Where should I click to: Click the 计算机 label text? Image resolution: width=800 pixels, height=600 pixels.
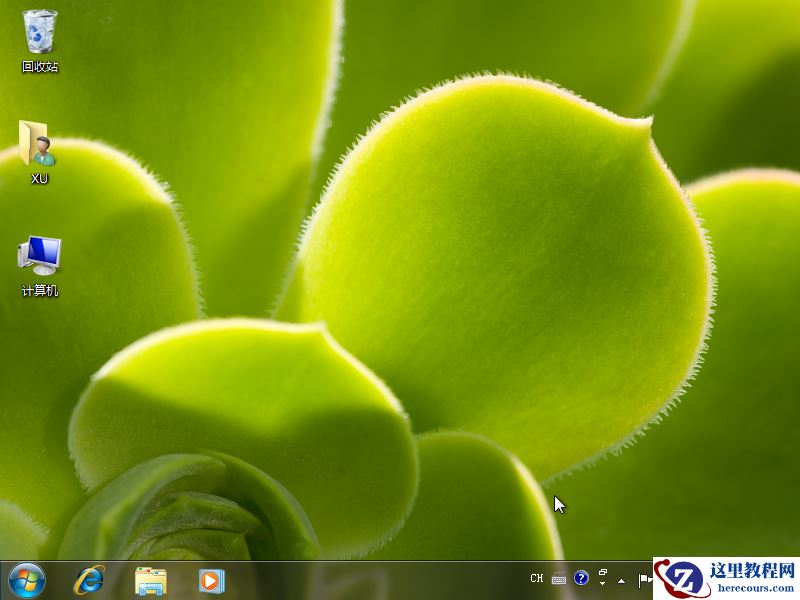tap(38, 292)
